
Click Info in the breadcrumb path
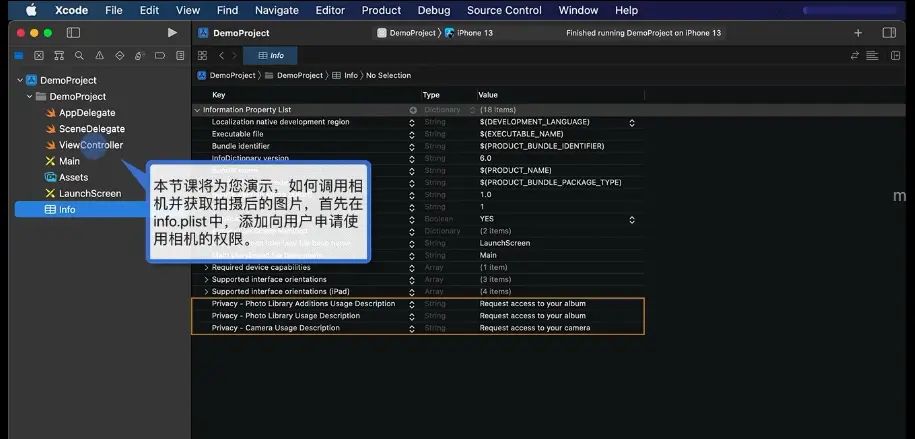point(345,75)
